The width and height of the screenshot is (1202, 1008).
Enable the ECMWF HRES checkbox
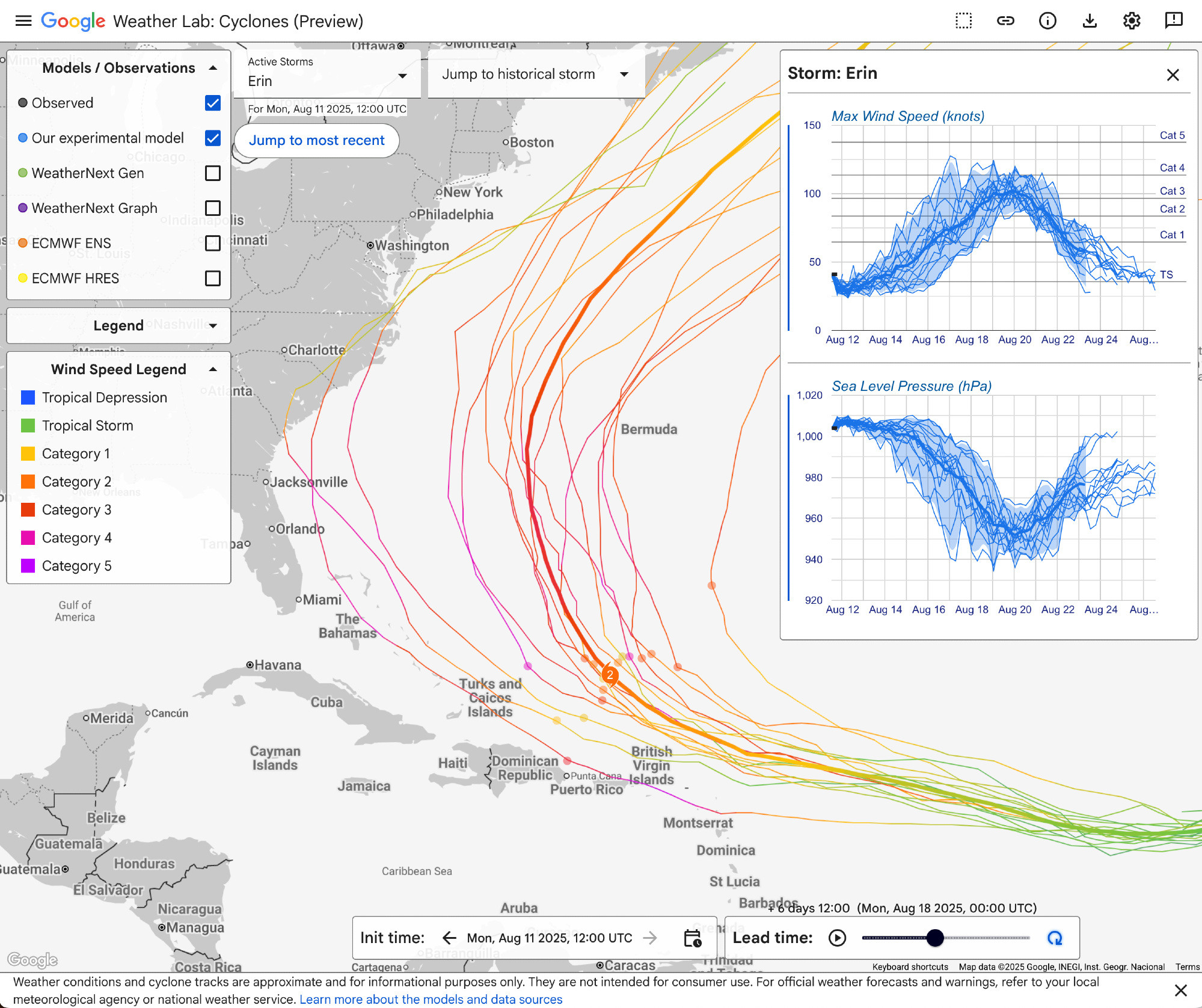click(213, 278)
